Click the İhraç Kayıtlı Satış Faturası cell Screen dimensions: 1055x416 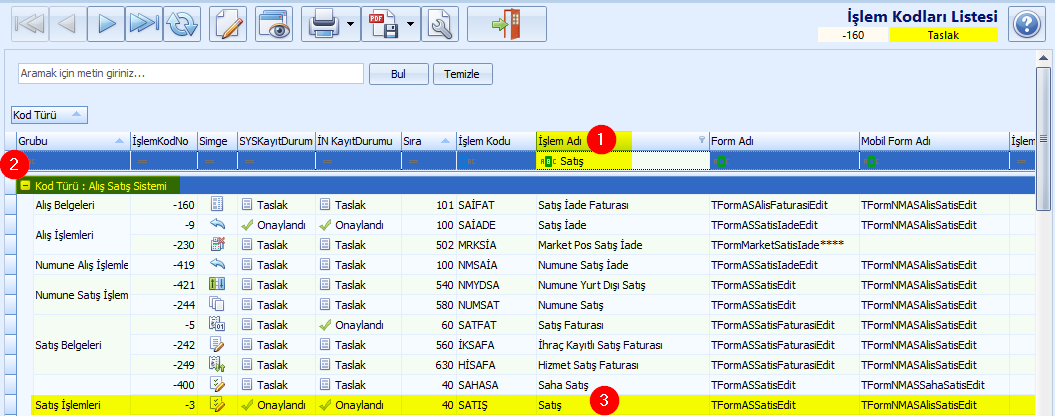pyautogui.click(x=623, y=345)
